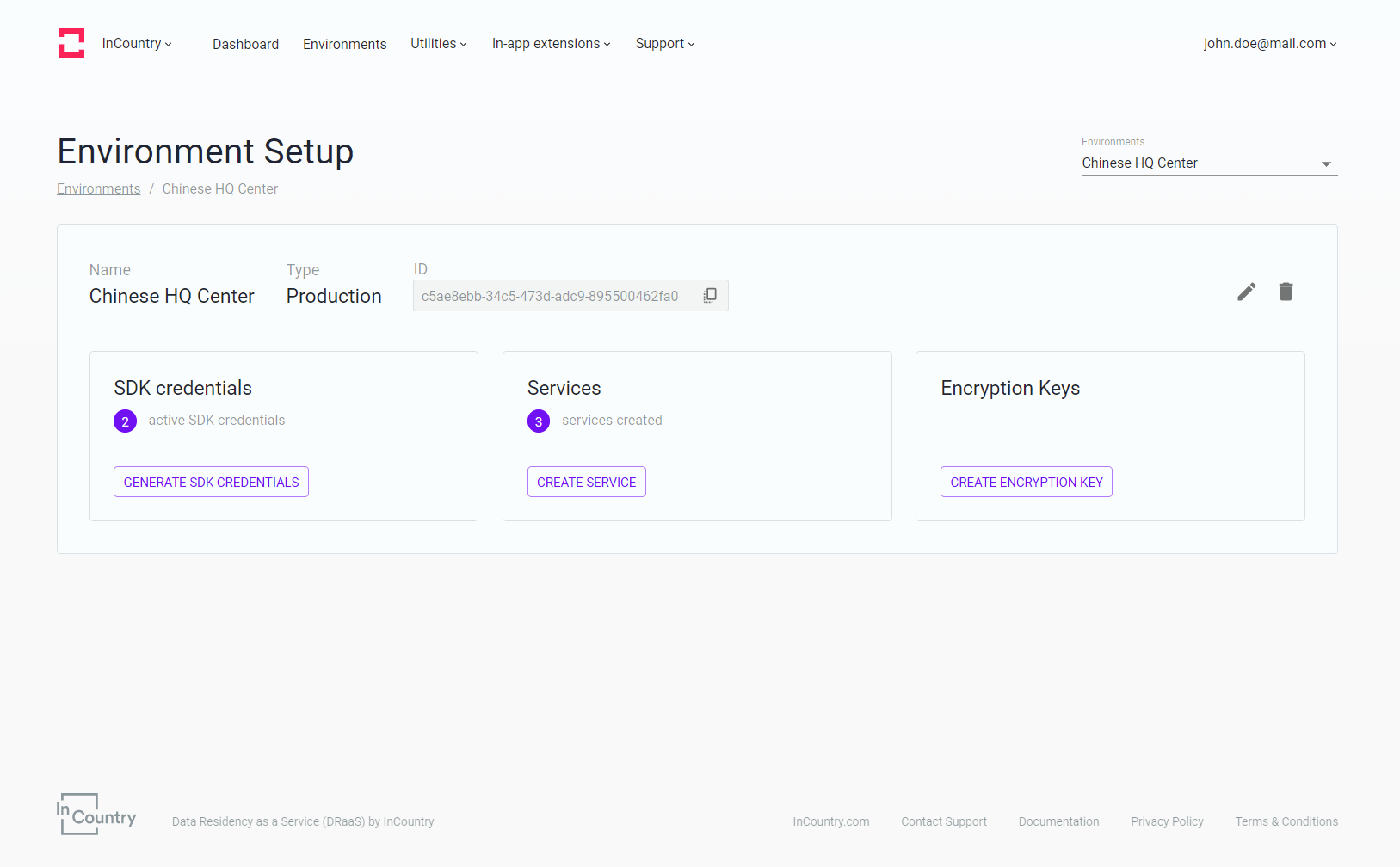Open Environments in the top navigation
Viewport: 1400px width, 867px height.
coord(344,44)
